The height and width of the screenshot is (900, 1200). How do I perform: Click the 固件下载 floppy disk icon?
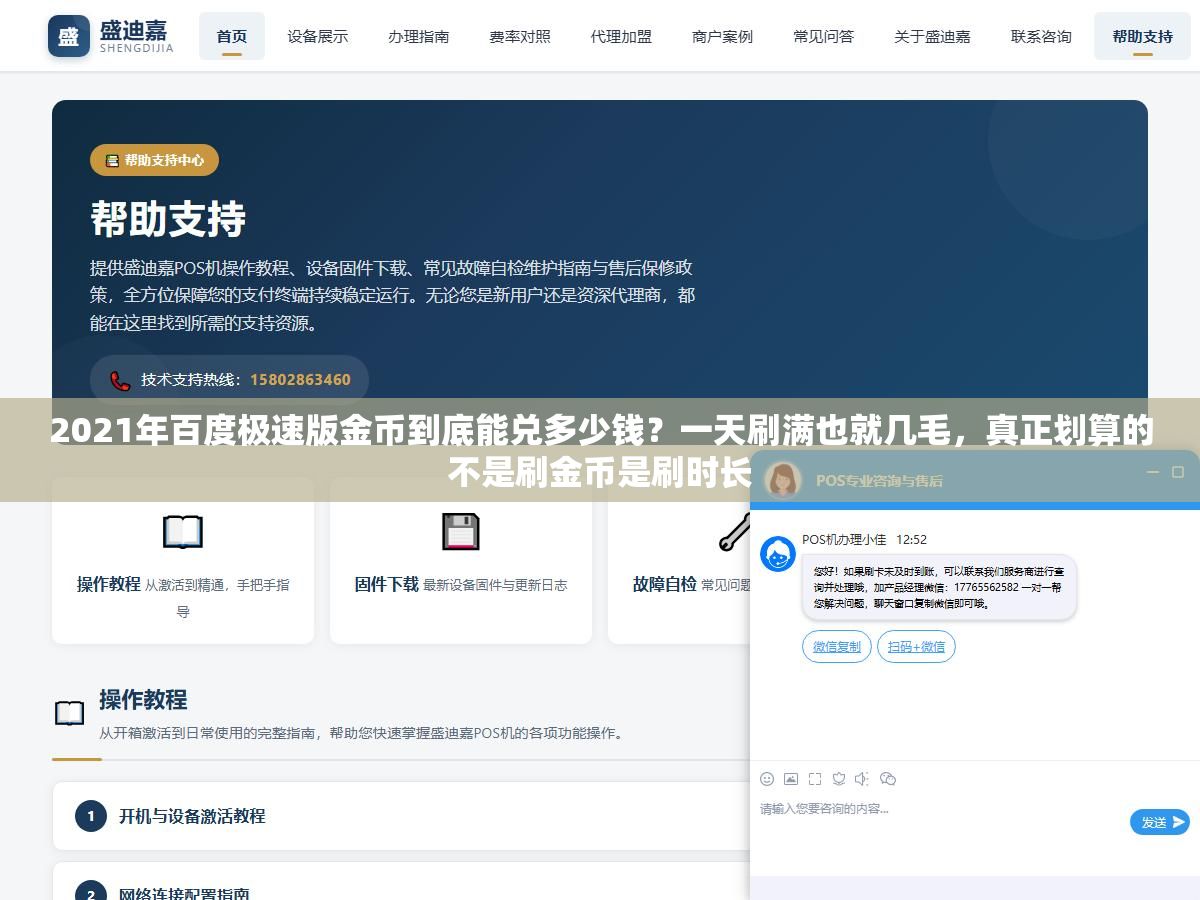click(x=461, y=532)
